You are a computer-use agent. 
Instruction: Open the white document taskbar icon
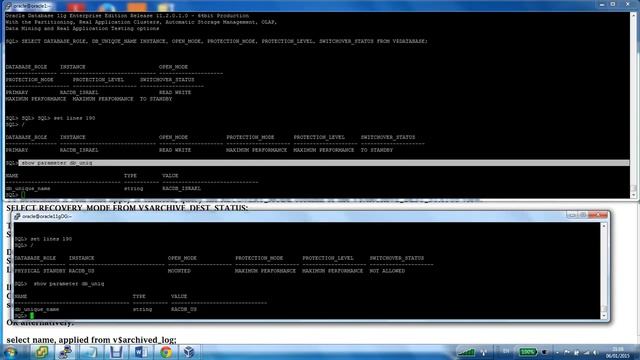coord(91,352)
